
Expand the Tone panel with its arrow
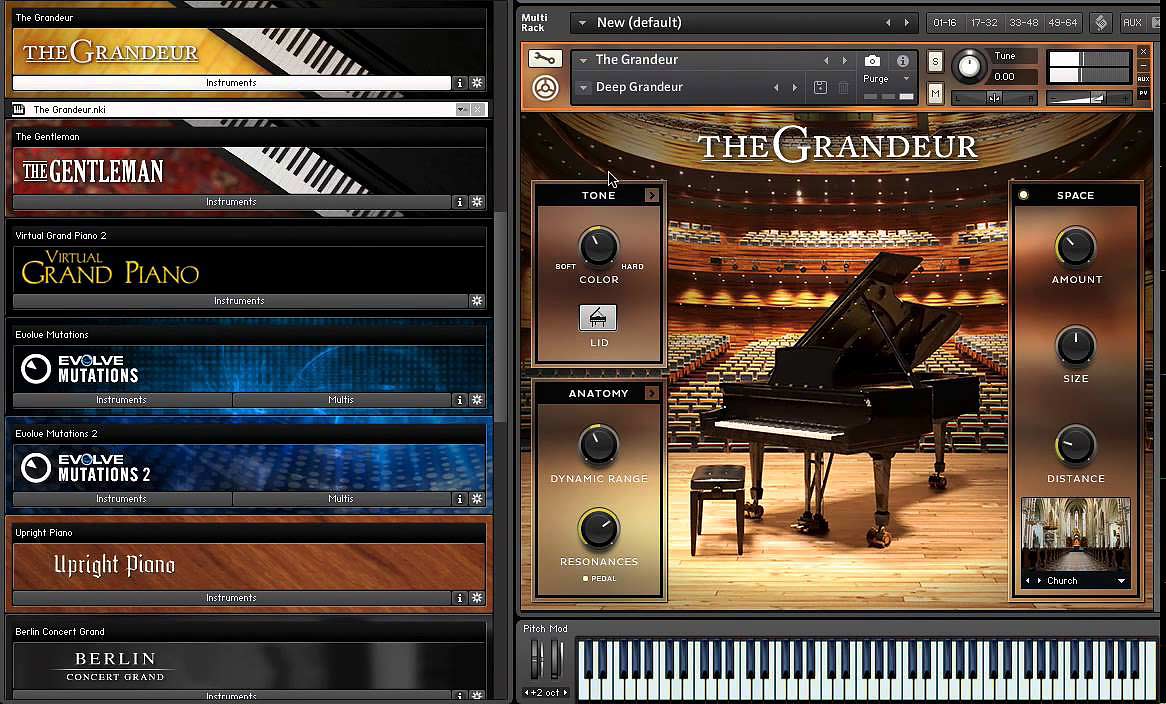pos(652,195)
